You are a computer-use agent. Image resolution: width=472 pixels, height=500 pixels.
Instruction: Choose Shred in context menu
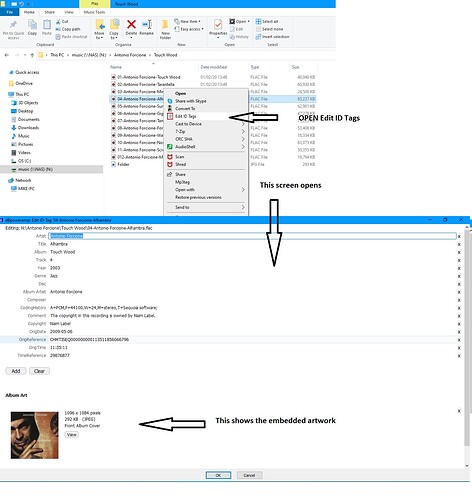[181, 164]
